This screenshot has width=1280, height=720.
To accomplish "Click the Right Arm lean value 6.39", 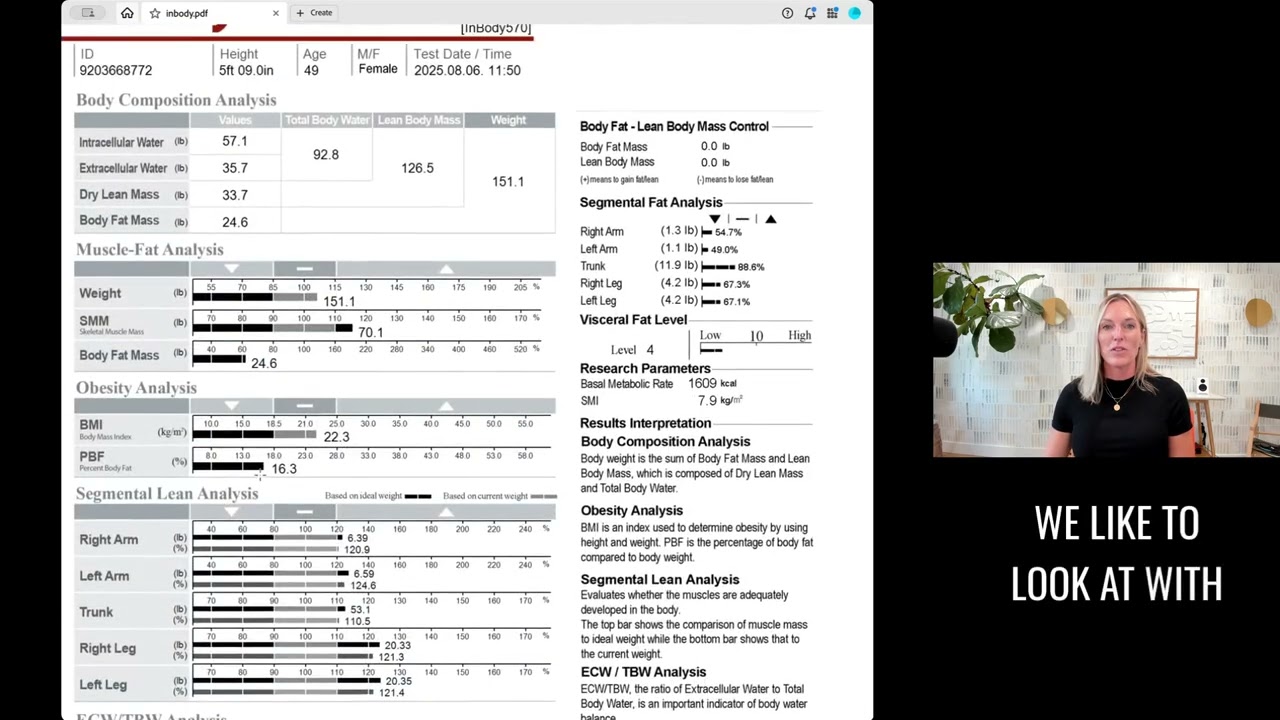I will pos(357,539).
